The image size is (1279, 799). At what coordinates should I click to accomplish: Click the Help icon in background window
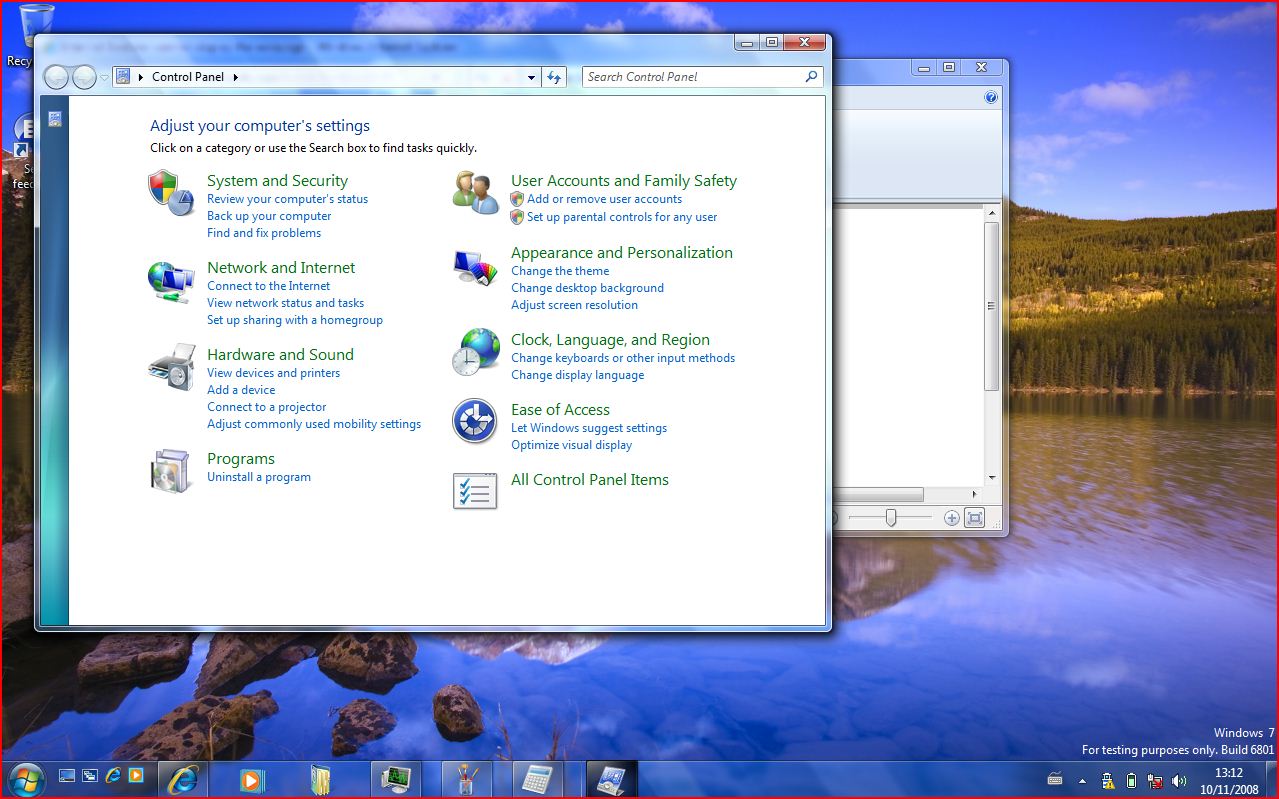991,97
